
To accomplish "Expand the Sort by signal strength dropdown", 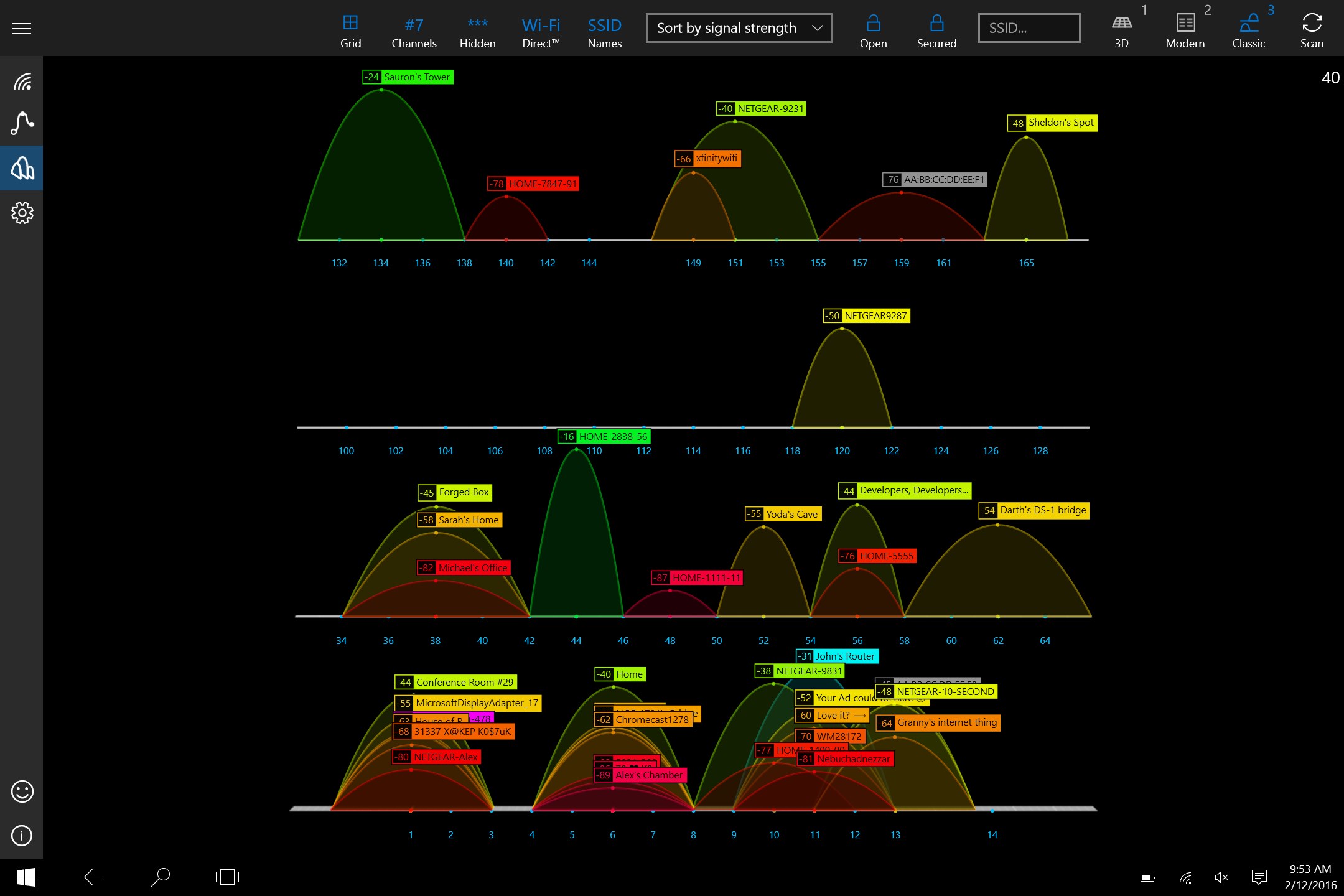I will click(739, 28).
